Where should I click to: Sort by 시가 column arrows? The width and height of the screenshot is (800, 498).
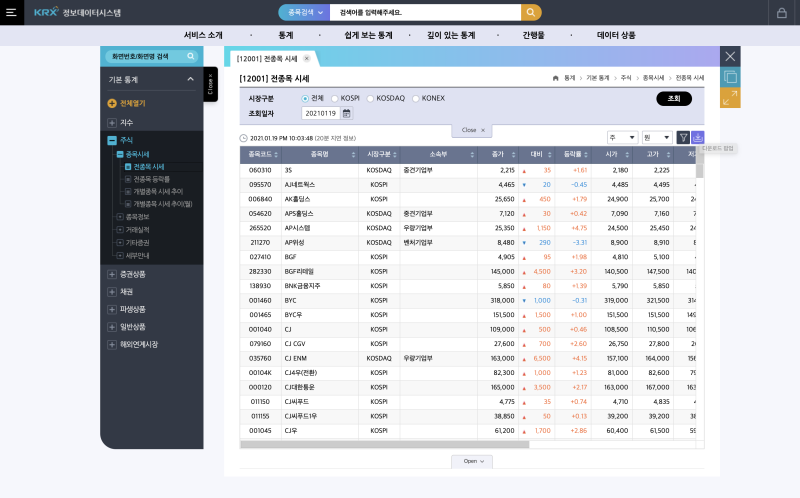tap(627, 155)
